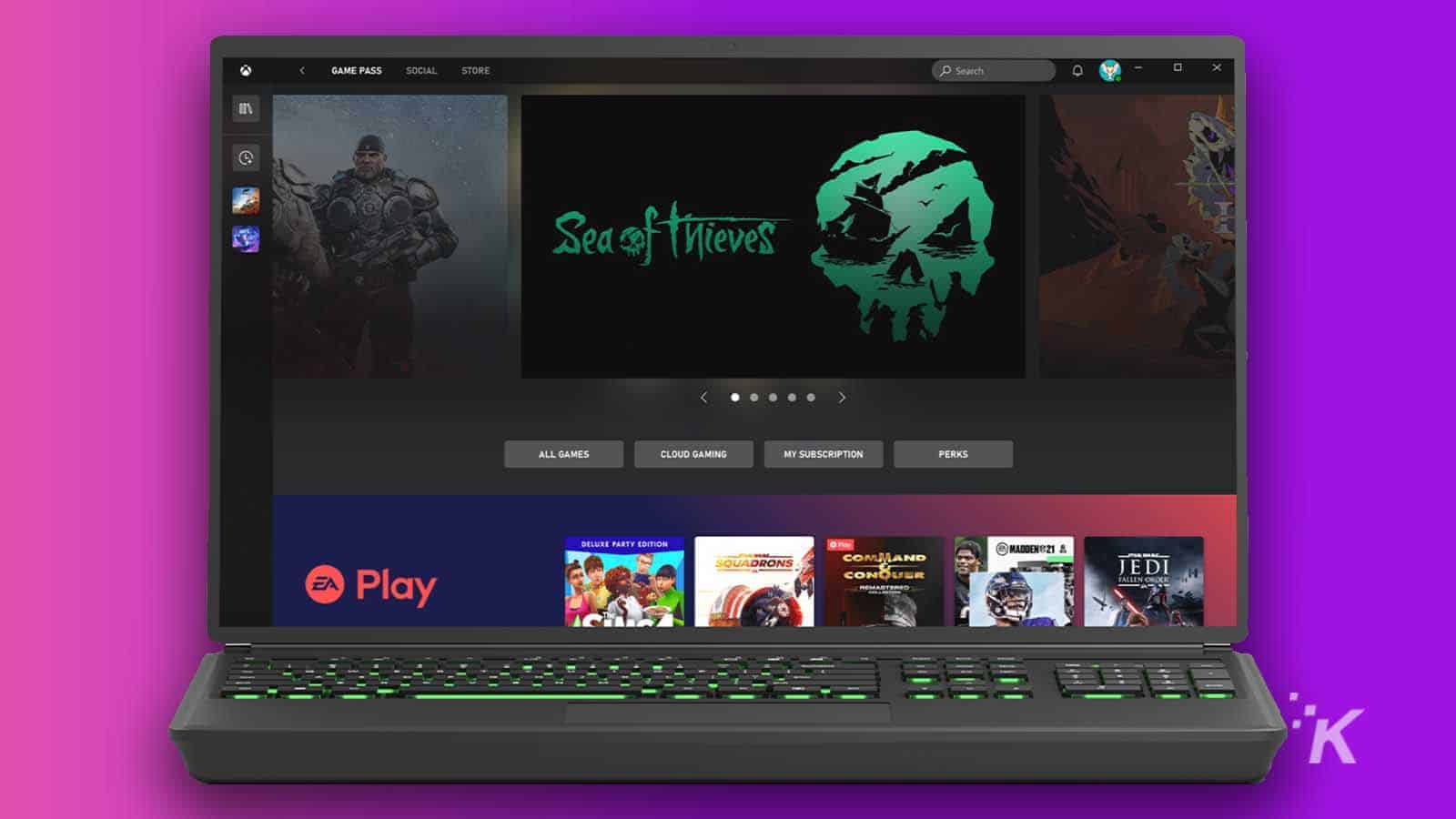Viewport: 1456px width, 819px height.
Task: Click the Perks button
Action: tap(953, 454)
